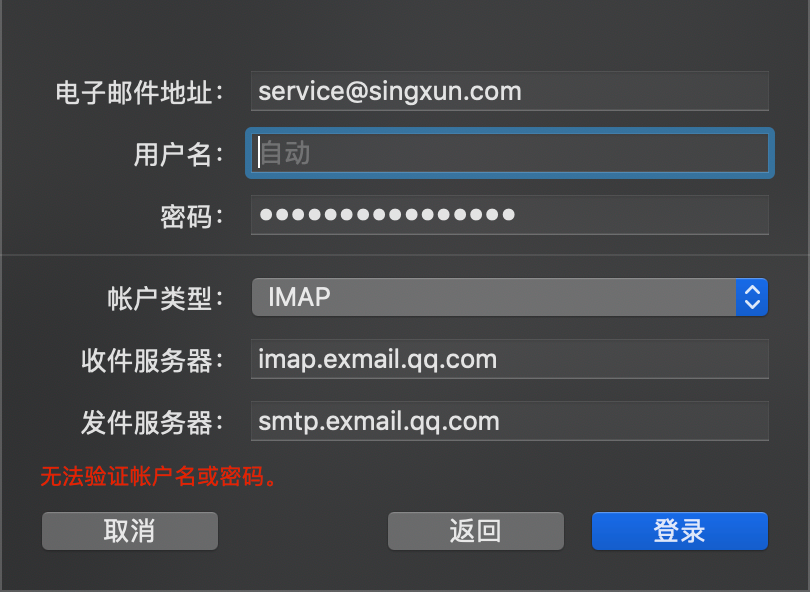This screenshot has width=810, height=592.
Task: Sign in with the blue 登录 button
Action: coord(680,531)
